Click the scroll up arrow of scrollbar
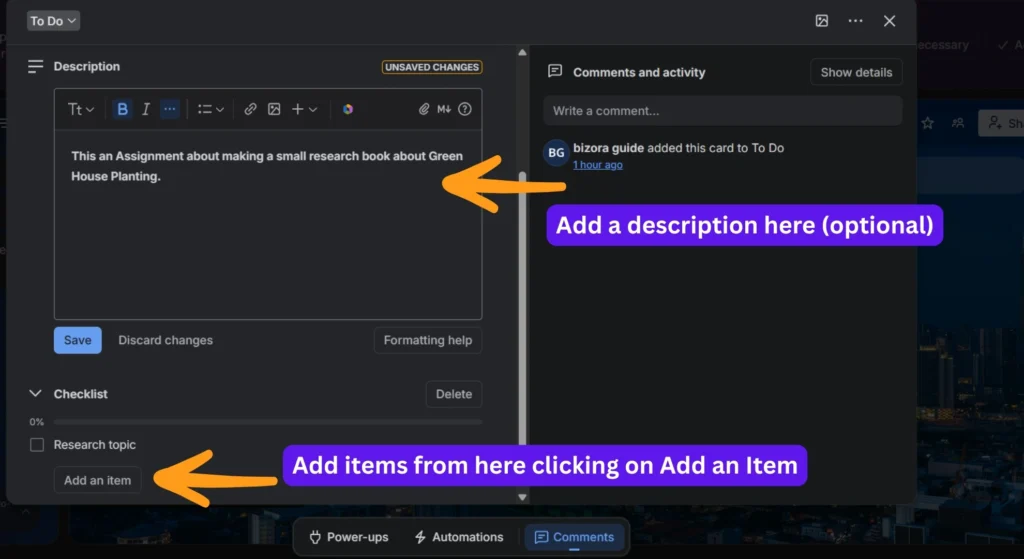Screen dimensions: 1024x559 click(x=522, y=53)
